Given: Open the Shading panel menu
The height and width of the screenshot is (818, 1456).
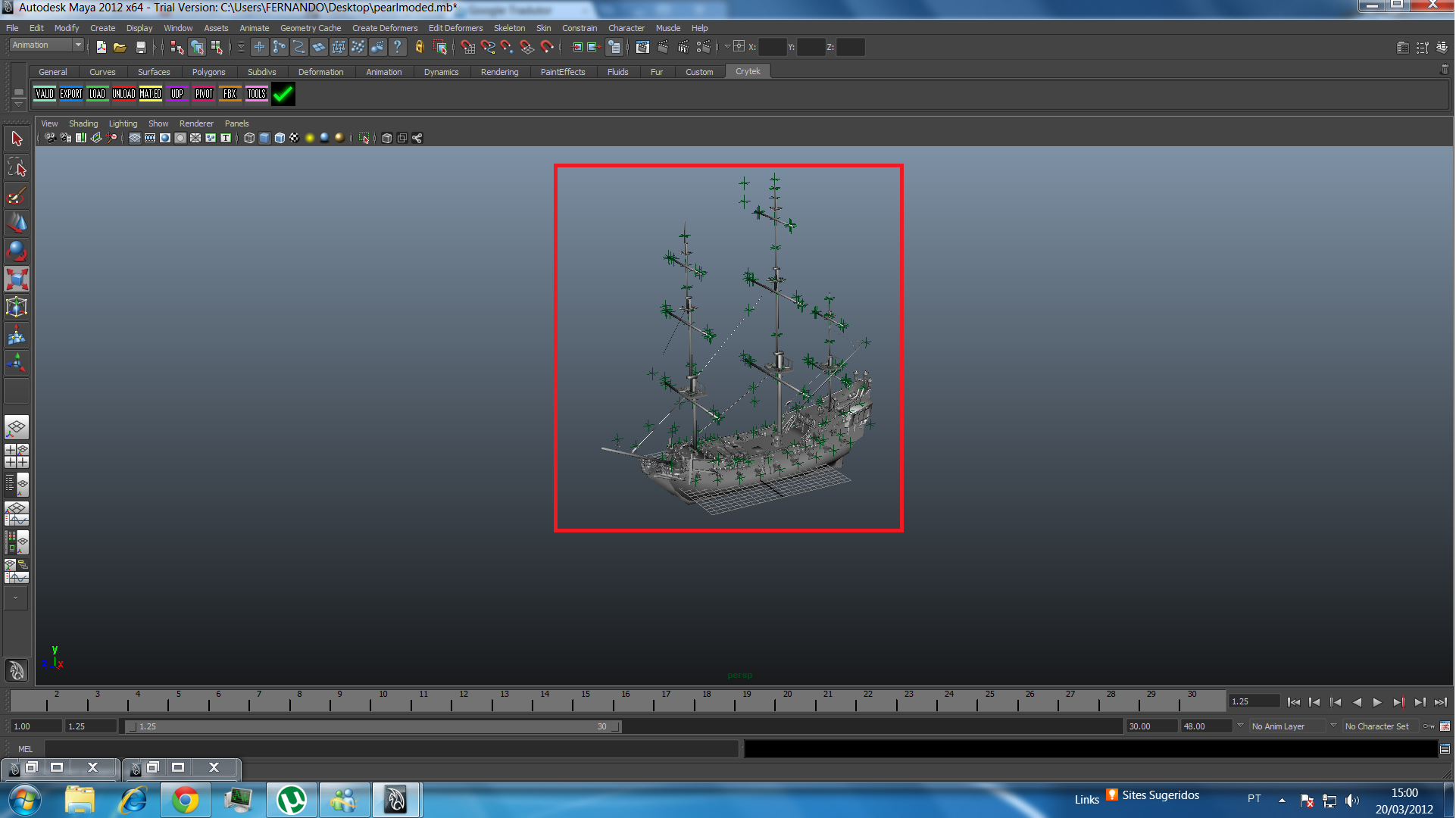Looking at the screenshot, I should point(83,123).
